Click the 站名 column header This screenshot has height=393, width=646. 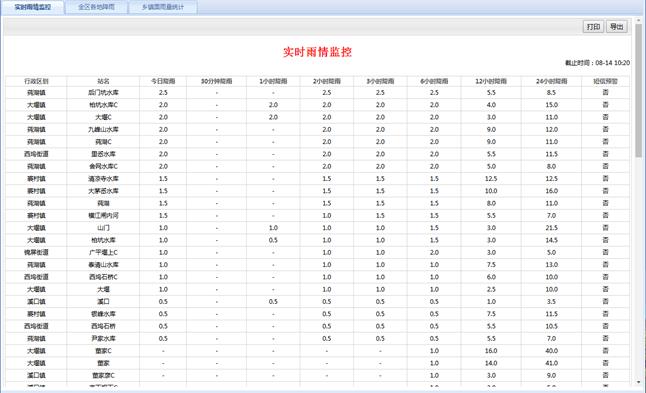[x=103, y=81]
